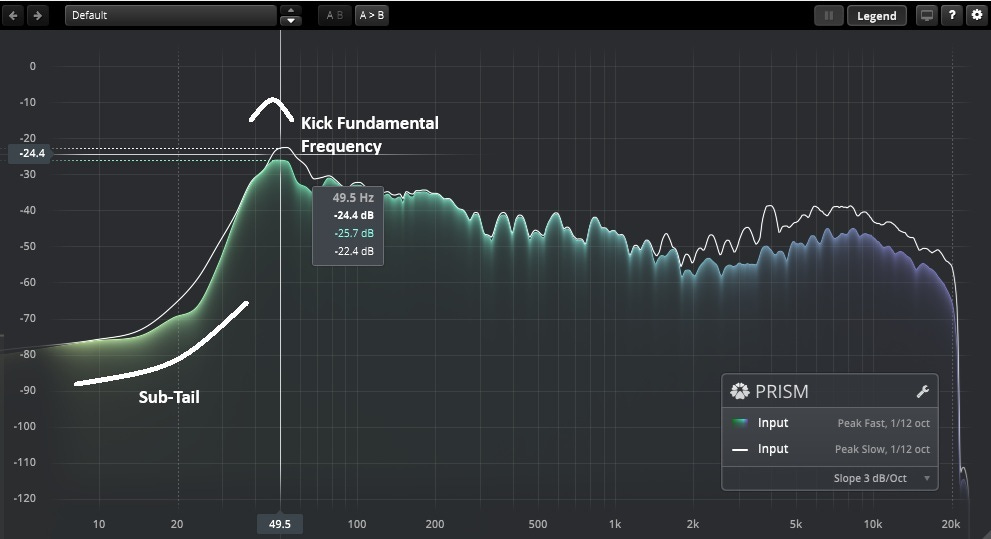Viewport: 991px width, 539px height.
Task: Click the 10 frequency axis label
Action: 99,524
